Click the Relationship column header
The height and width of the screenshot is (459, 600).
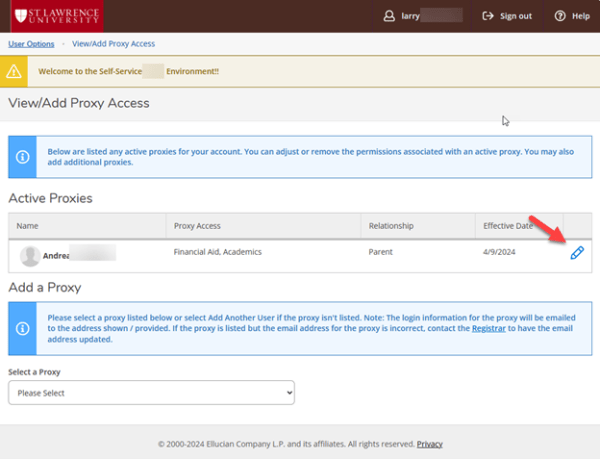(391, 226)
